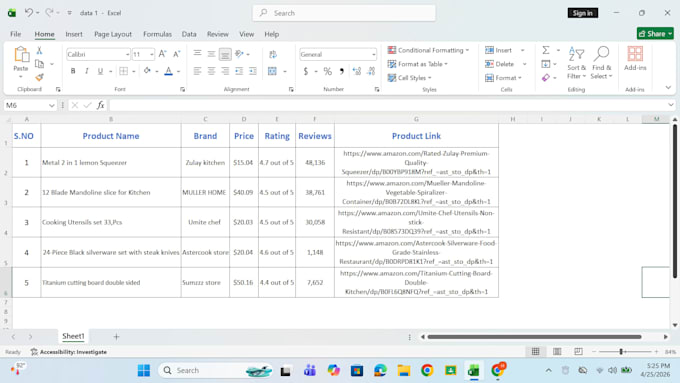Add a new sheet with plus

pos(116,337)
